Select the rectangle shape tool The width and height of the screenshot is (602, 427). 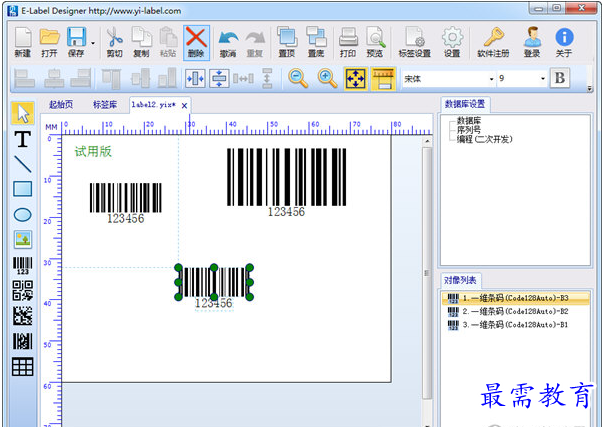click(23, 189)
